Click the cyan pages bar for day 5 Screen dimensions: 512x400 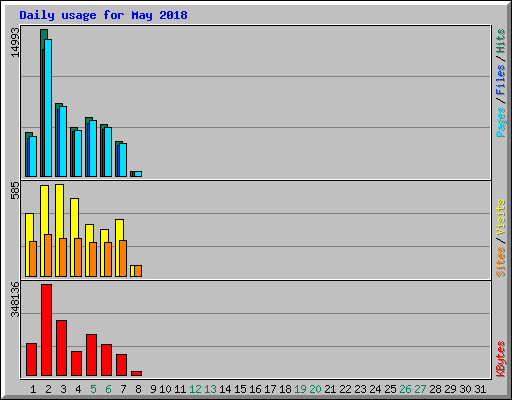(93, 148)
